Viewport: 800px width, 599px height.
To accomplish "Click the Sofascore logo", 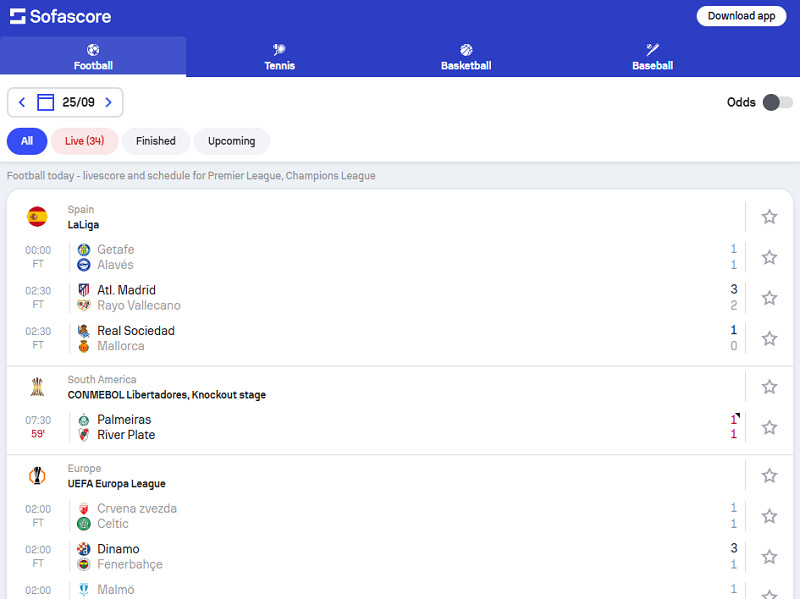I will point(61,17).
